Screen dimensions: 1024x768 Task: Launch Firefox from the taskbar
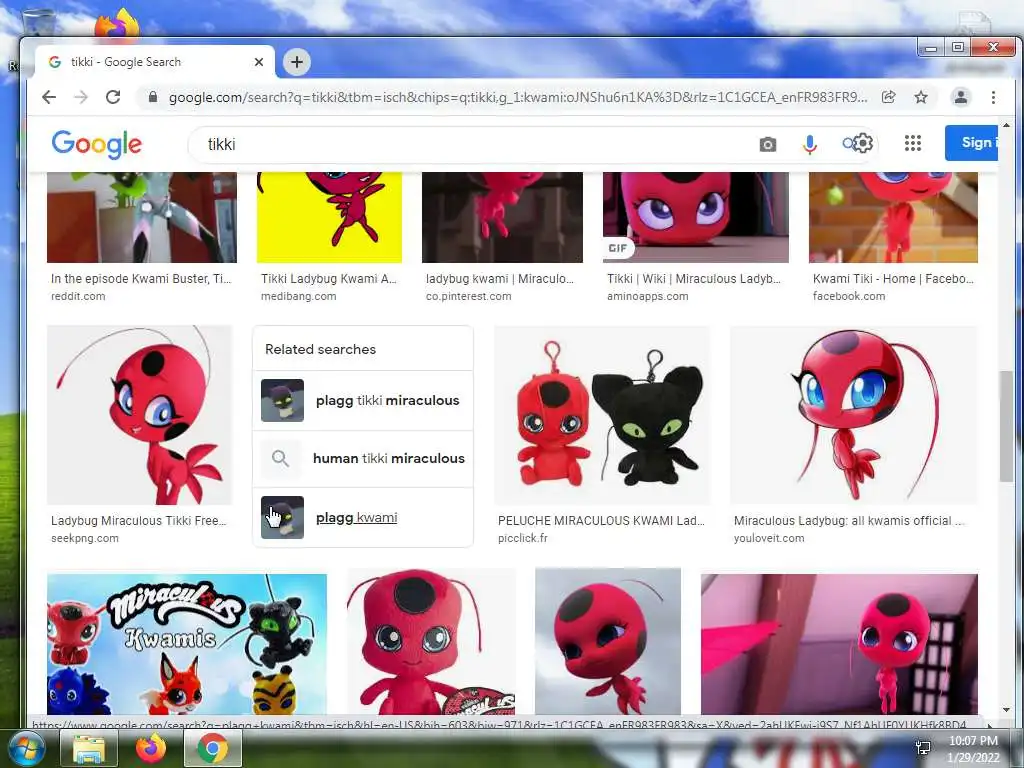tap(151, 748)
